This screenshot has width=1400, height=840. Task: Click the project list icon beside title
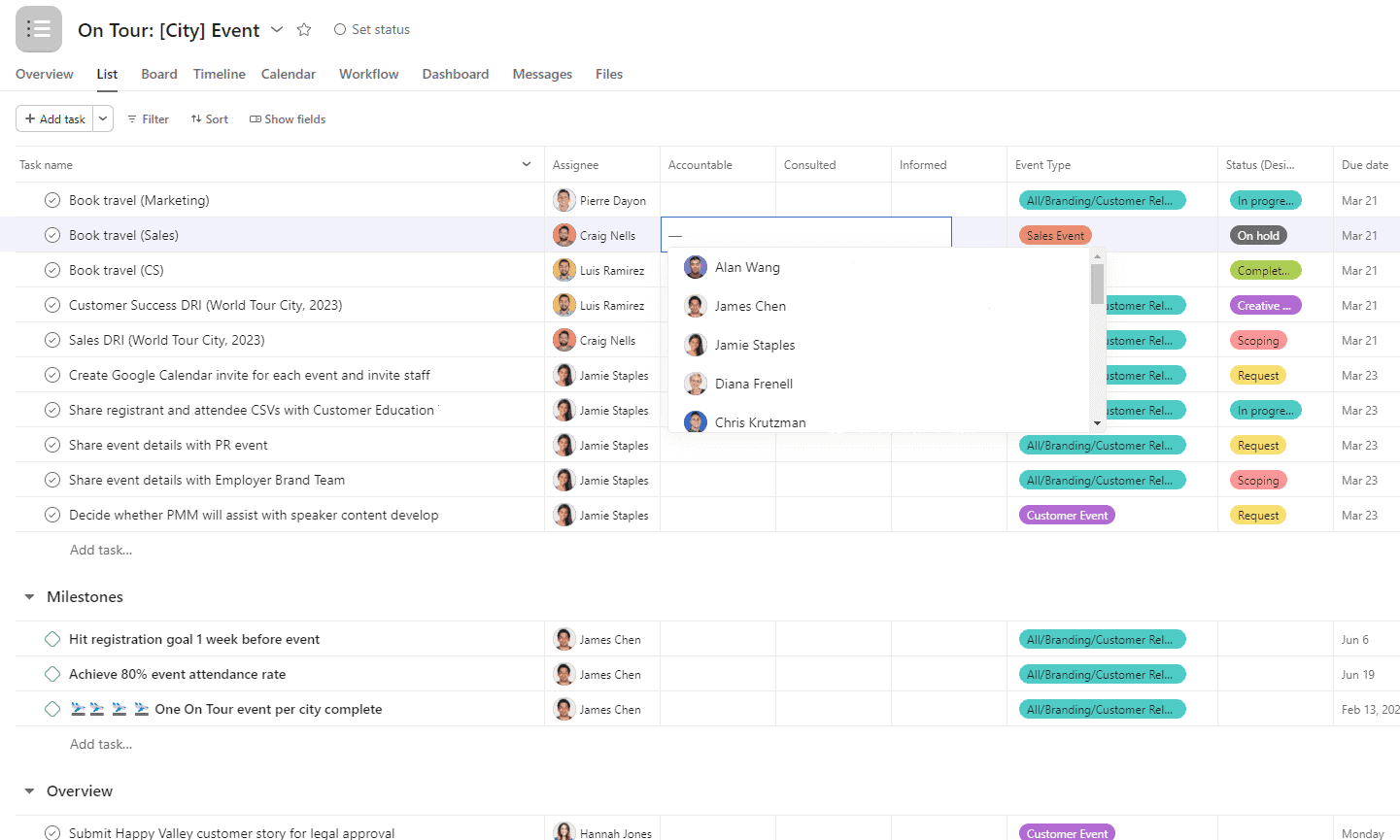[x=39, y=29]
